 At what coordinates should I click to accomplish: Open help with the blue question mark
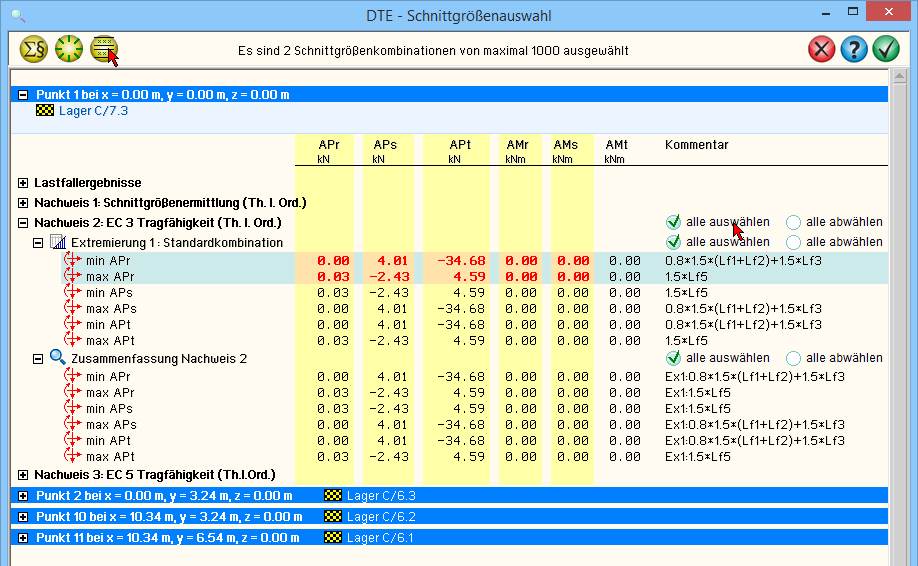click(854, 49)
